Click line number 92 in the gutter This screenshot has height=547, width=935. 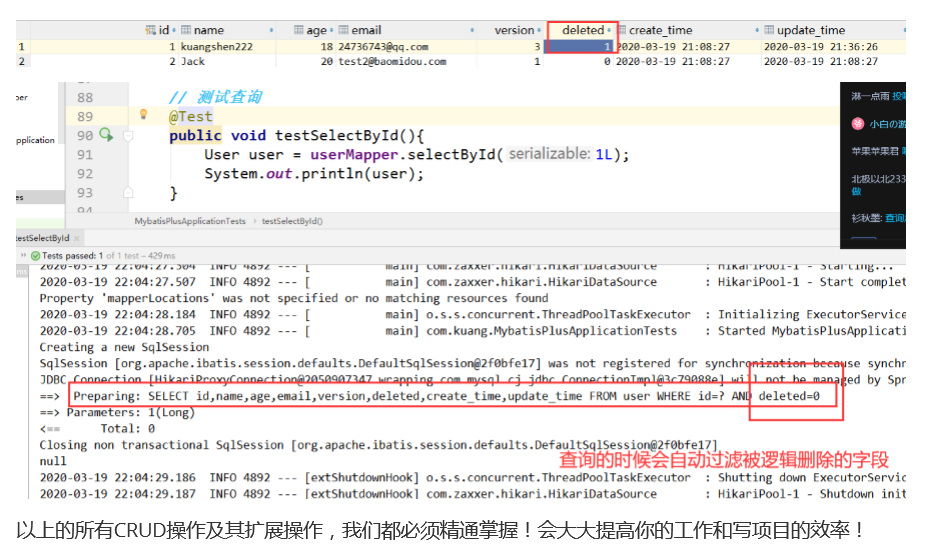[85, 174]
